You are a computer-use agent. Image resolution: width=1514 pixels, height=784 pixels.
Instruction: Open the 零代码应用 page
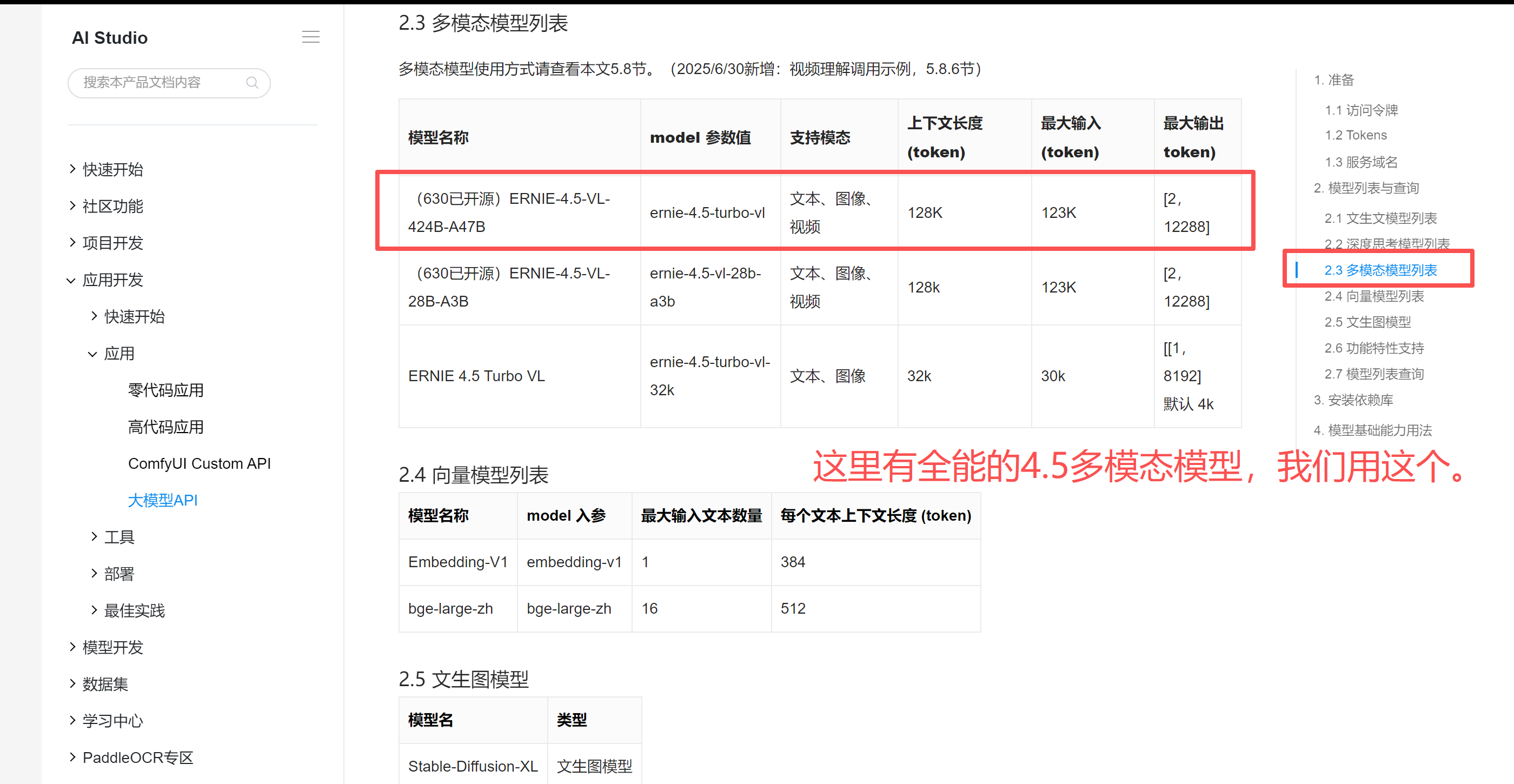pyautogui.click(x=166, y=390)
